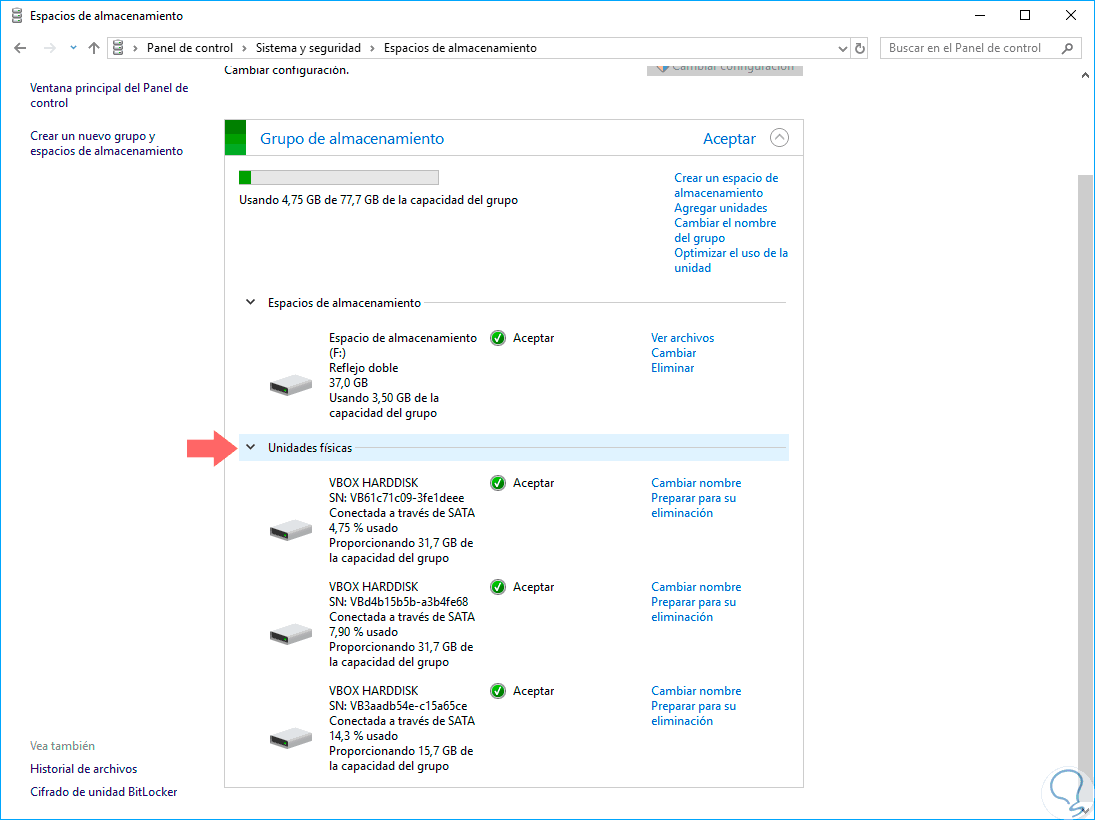The image size is (1095, 820).
Task: Click the green Grupo de almacenamiento status block
Action: tap(235, 138)
